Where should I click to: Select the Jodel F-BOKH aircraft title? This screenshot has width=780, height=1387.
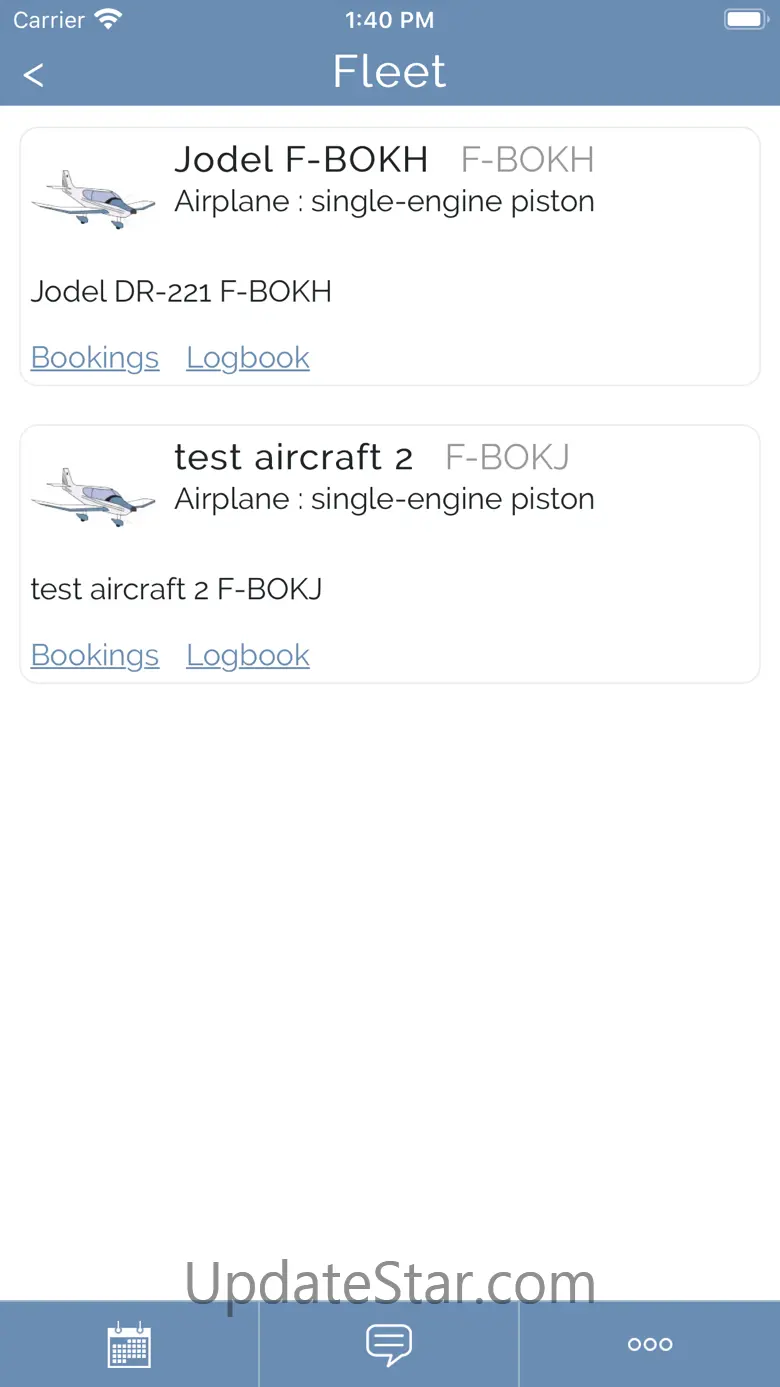coord(301,159)
